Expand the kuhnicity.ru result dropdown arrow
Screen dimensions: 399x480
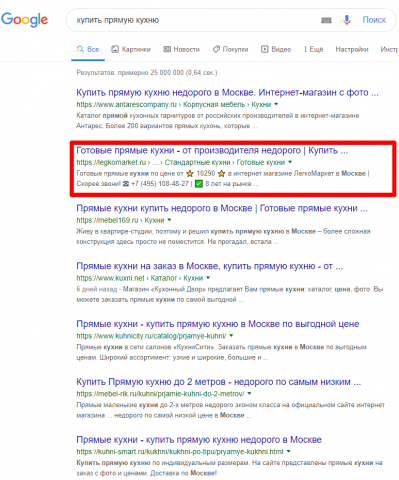pos(231,336)
